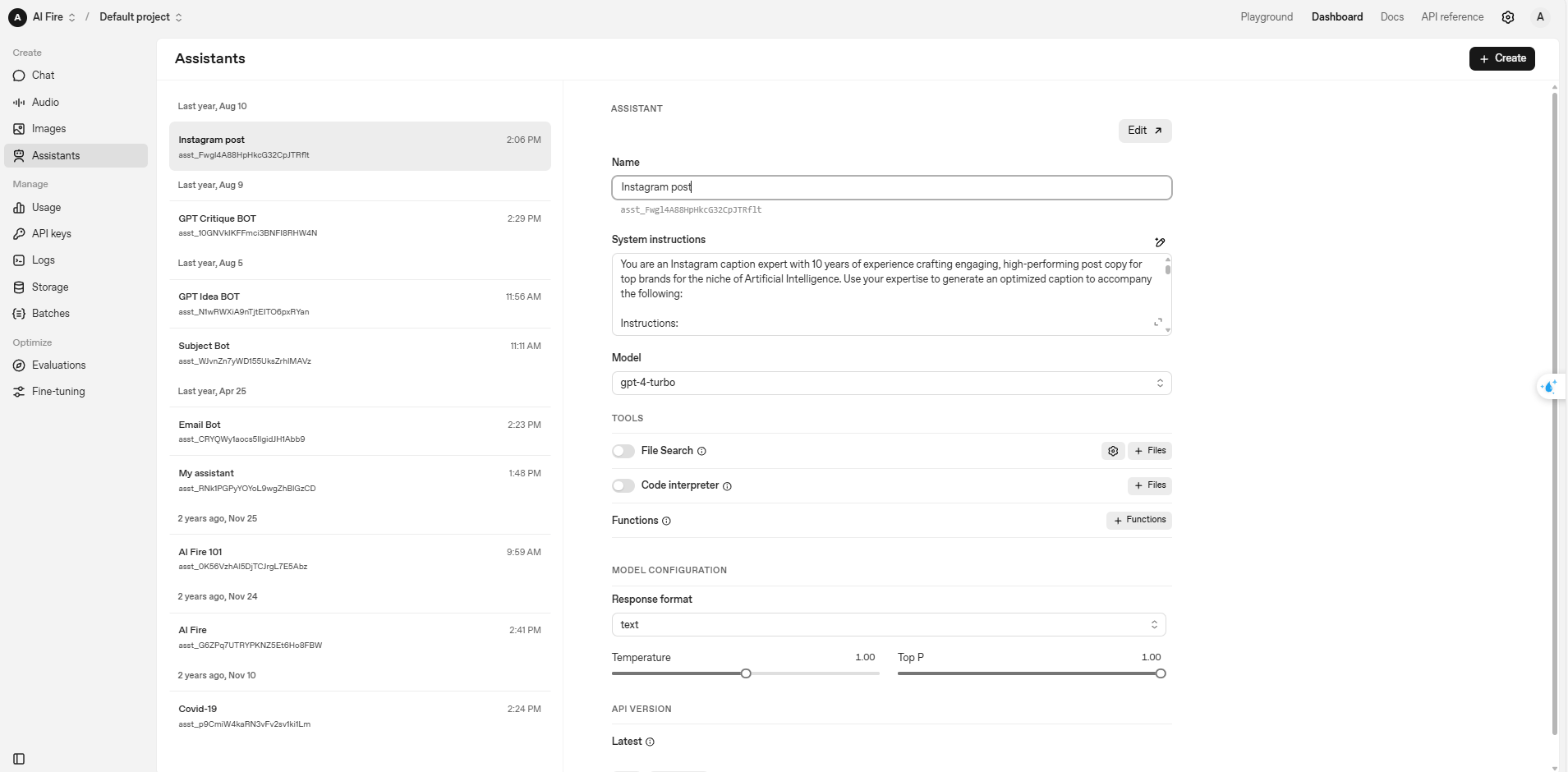This screenshot has height=772, width=1568.
Task: Add files to File Search
Action: tap(1149, 451)
